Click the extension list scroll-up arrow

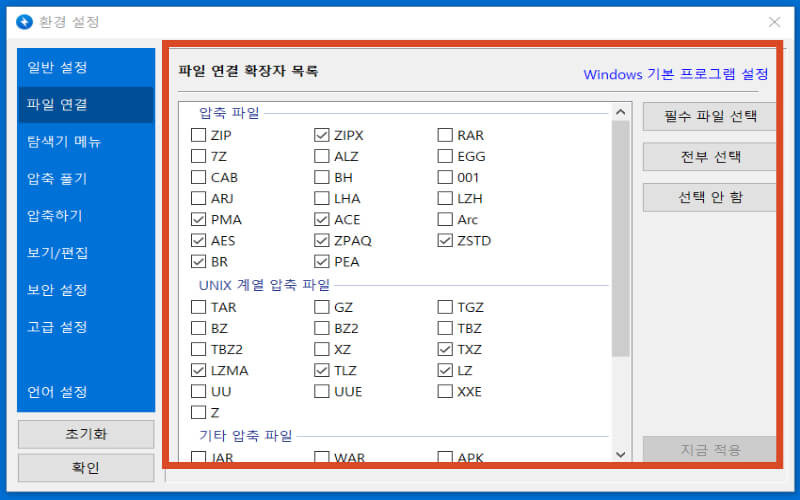tap(620, 112)
